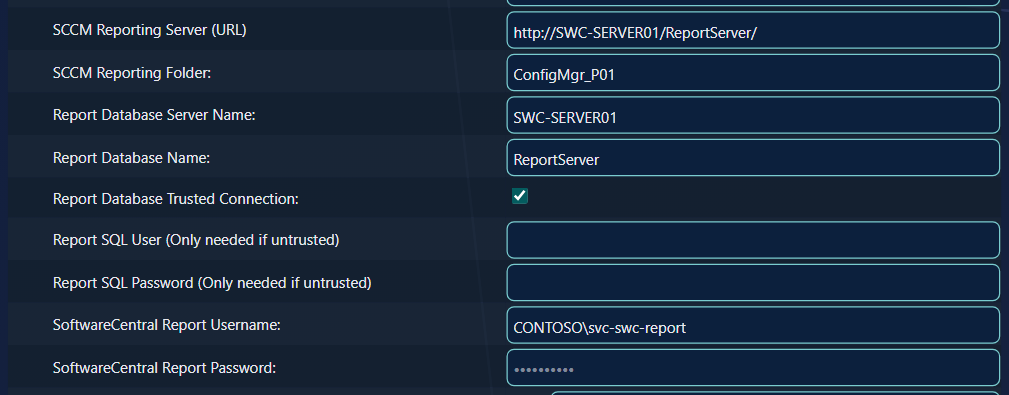1009x395 pixels.
Task: Click the 'Report Database Name:' label
Action: (x=131, y=158)
